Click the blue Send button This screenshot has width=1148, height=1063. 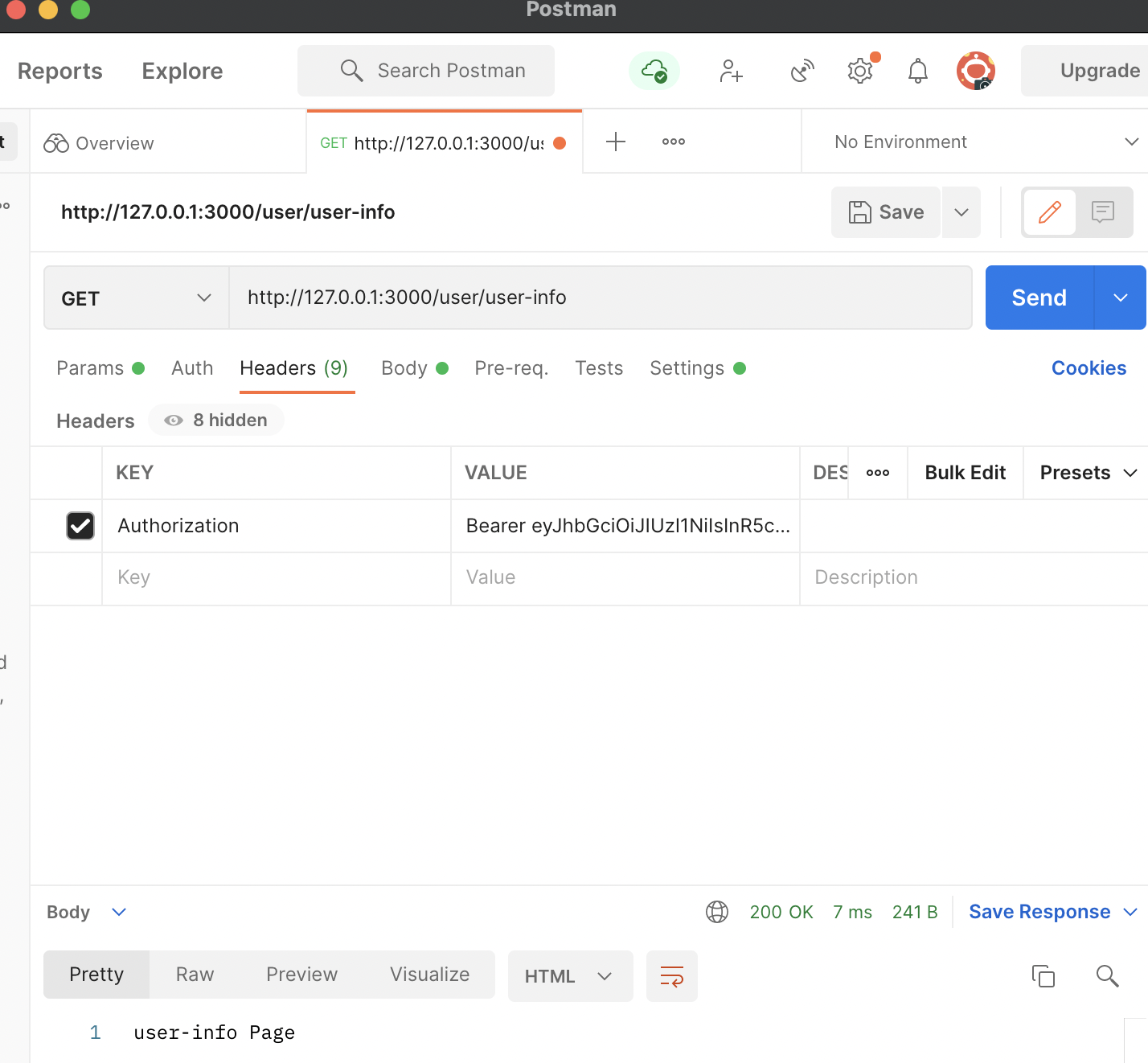click(x=1039, y=298)
